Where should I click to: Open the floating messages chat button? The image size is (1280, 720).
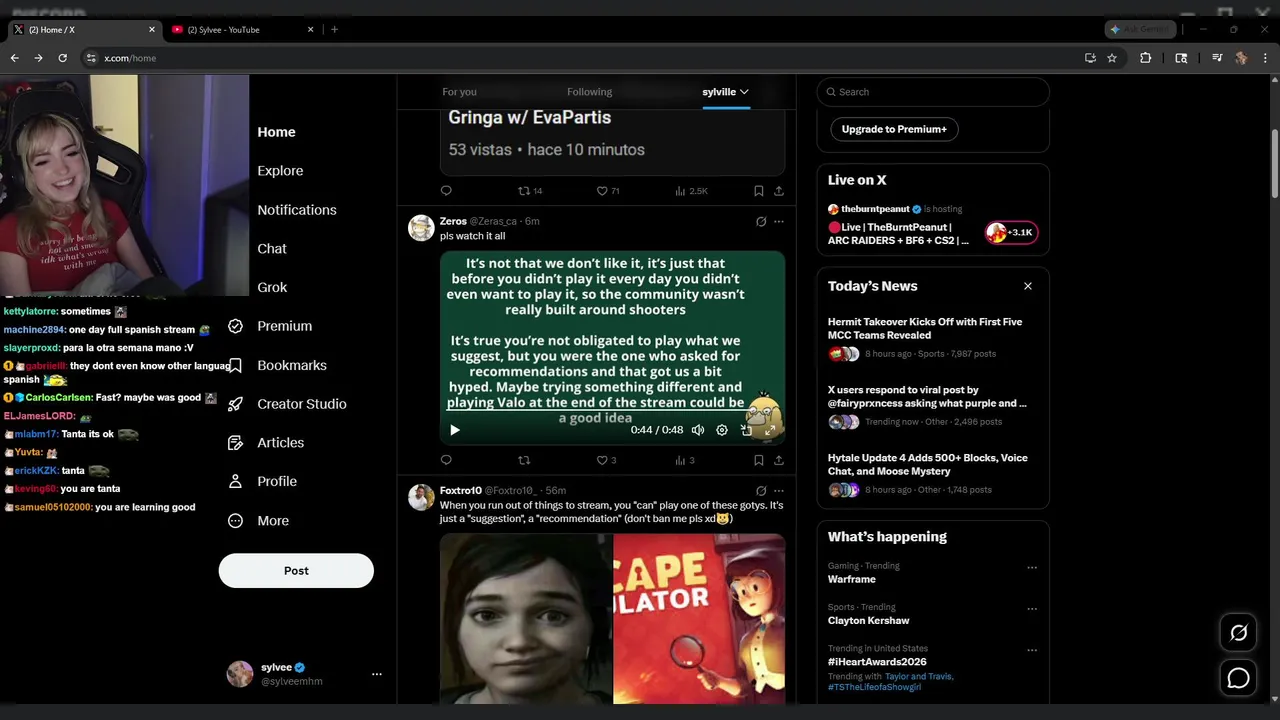1238,678
